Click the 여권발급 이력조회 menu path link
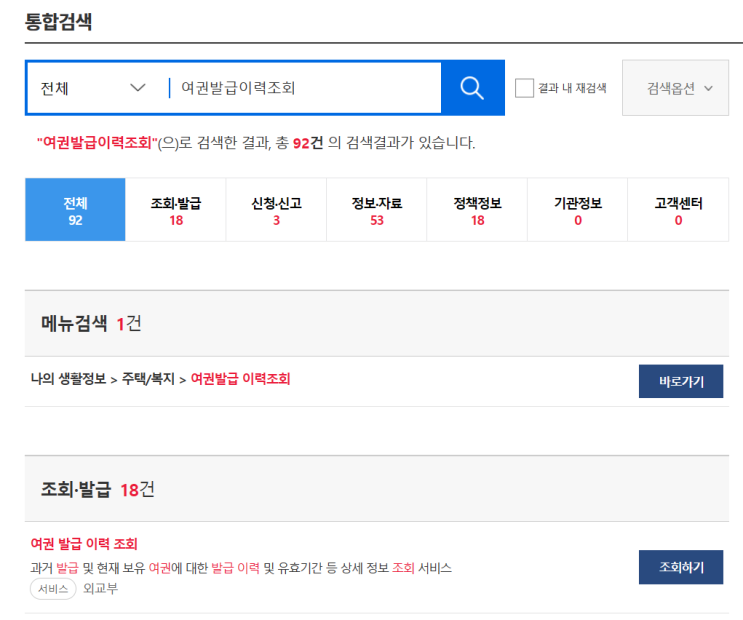 [240, 379]
